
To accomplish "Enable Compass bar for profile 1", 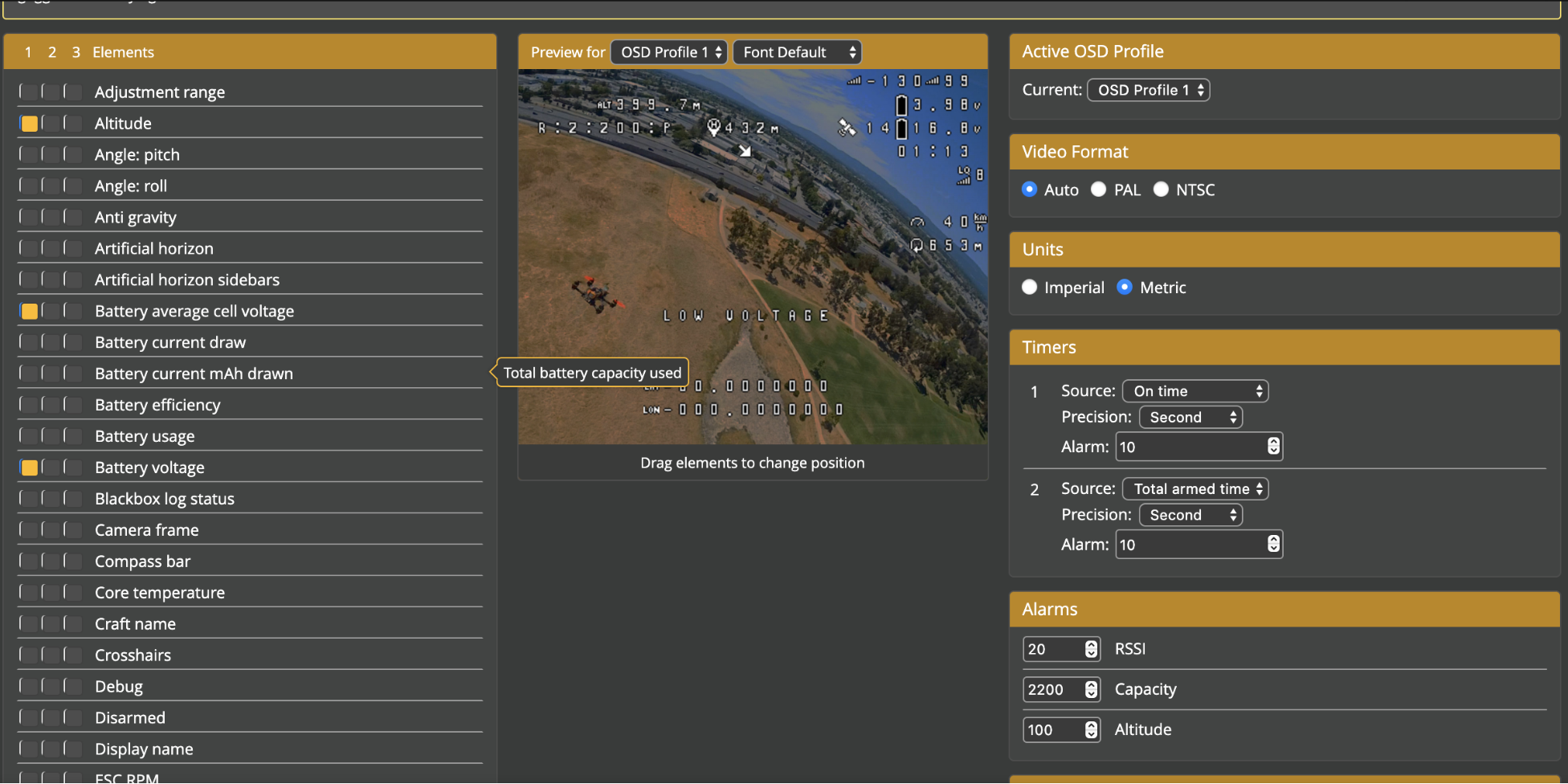I will click(29, 561).
